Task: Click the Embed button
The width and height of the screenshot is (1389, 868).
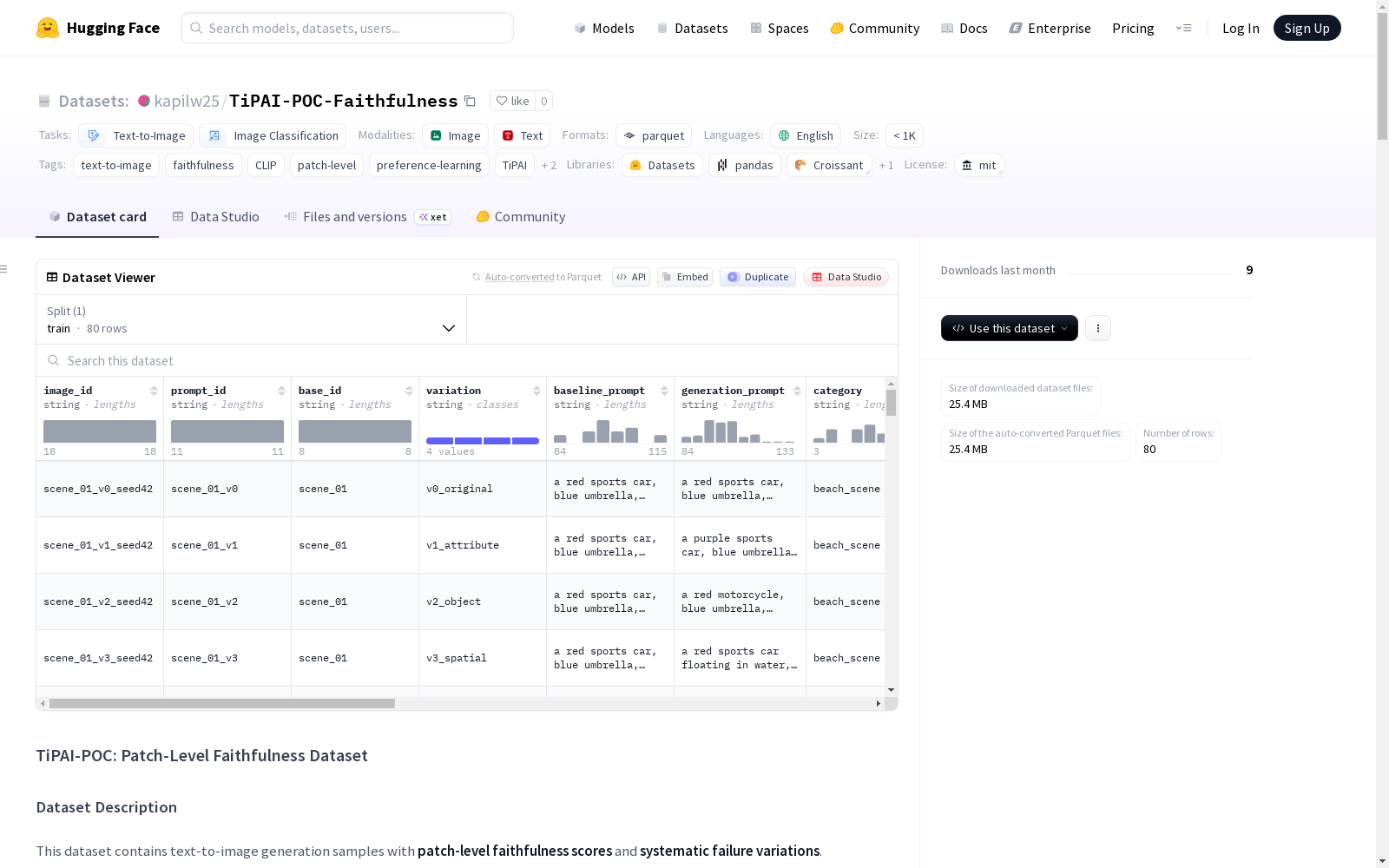Action: click(x=685, y=277)
